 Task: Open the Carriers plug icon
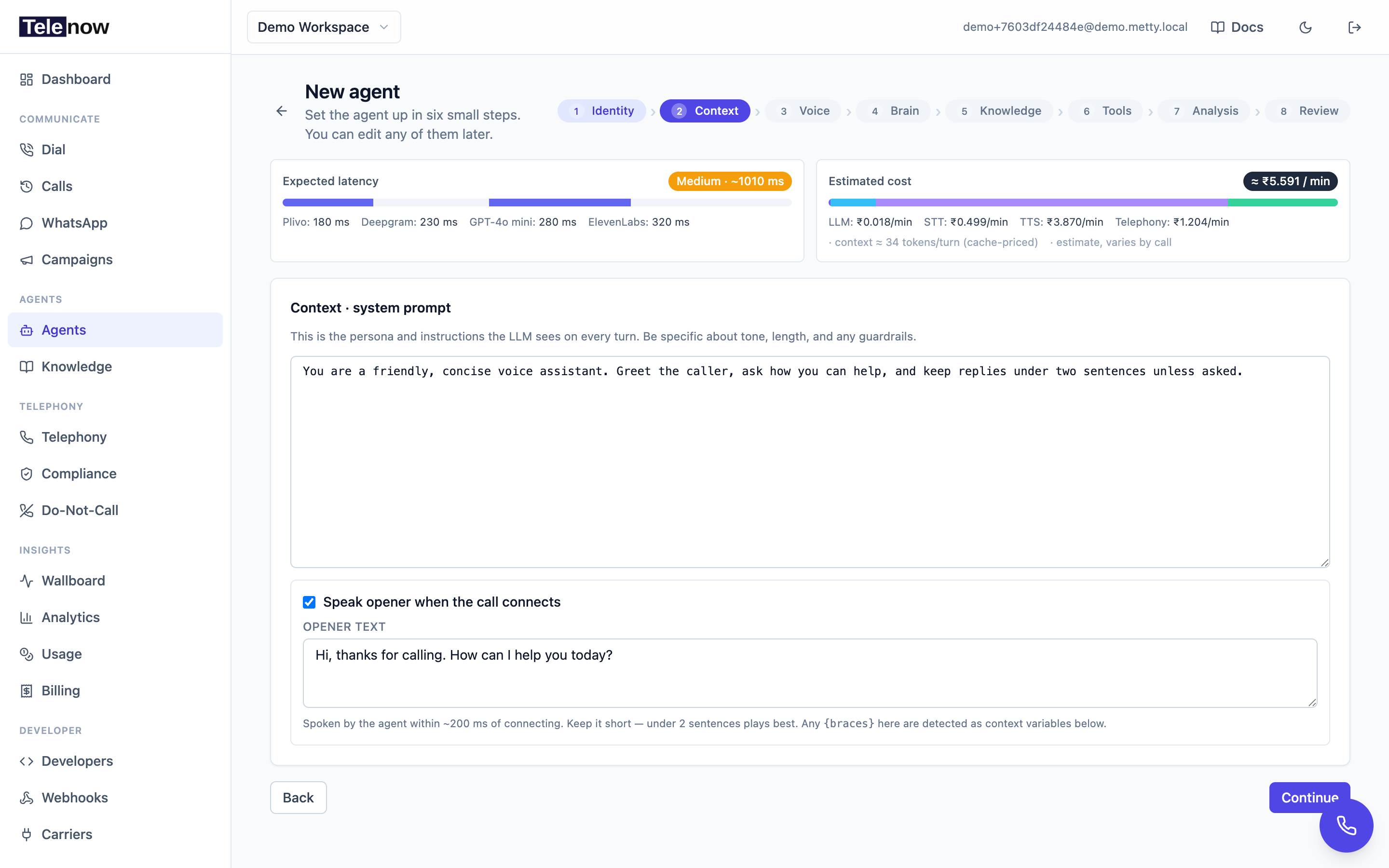[27, 835]
